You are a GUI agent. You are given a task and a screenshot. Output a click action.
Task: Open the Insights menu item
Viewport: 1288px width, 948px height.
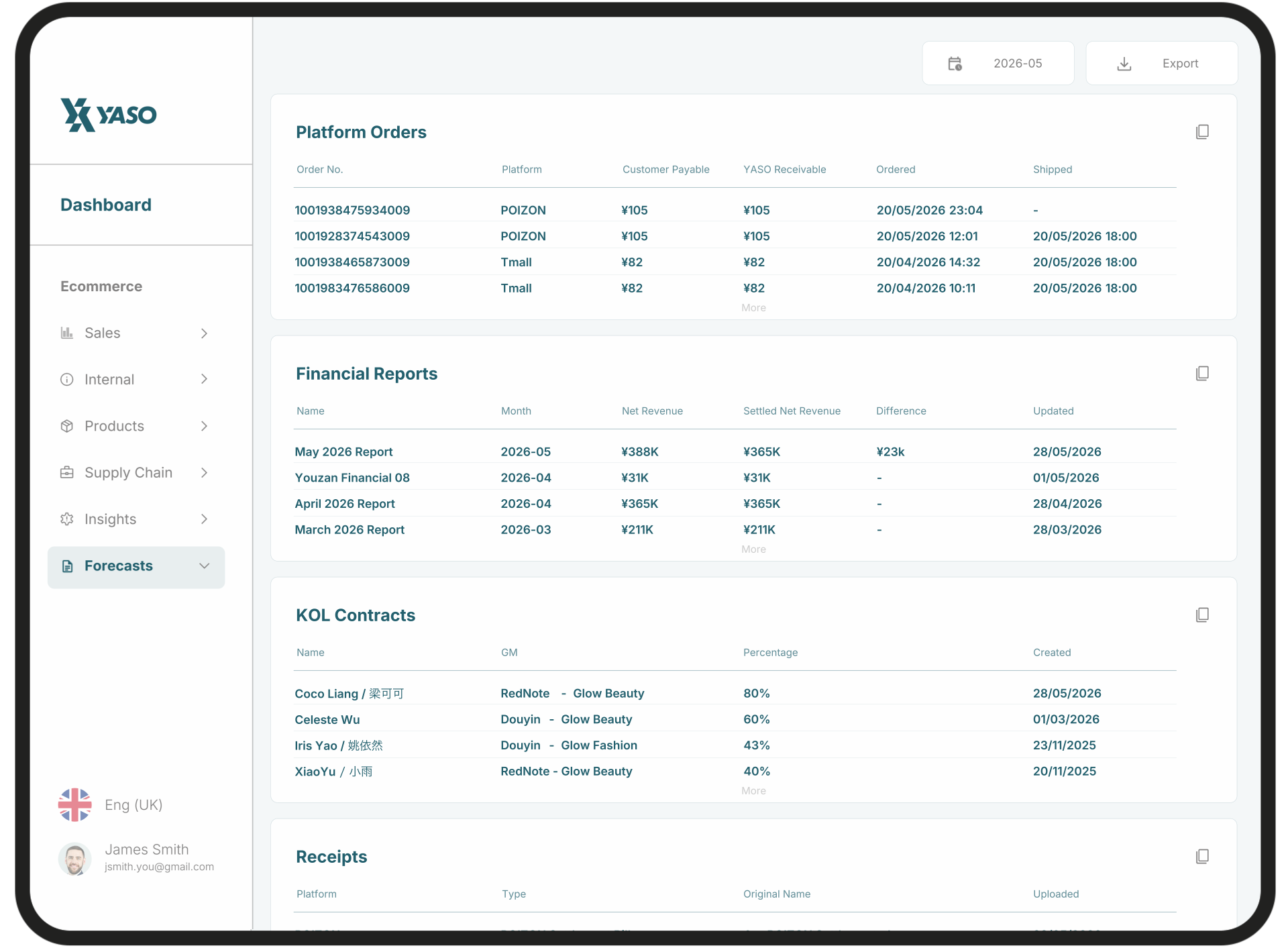tap(136, 519)
